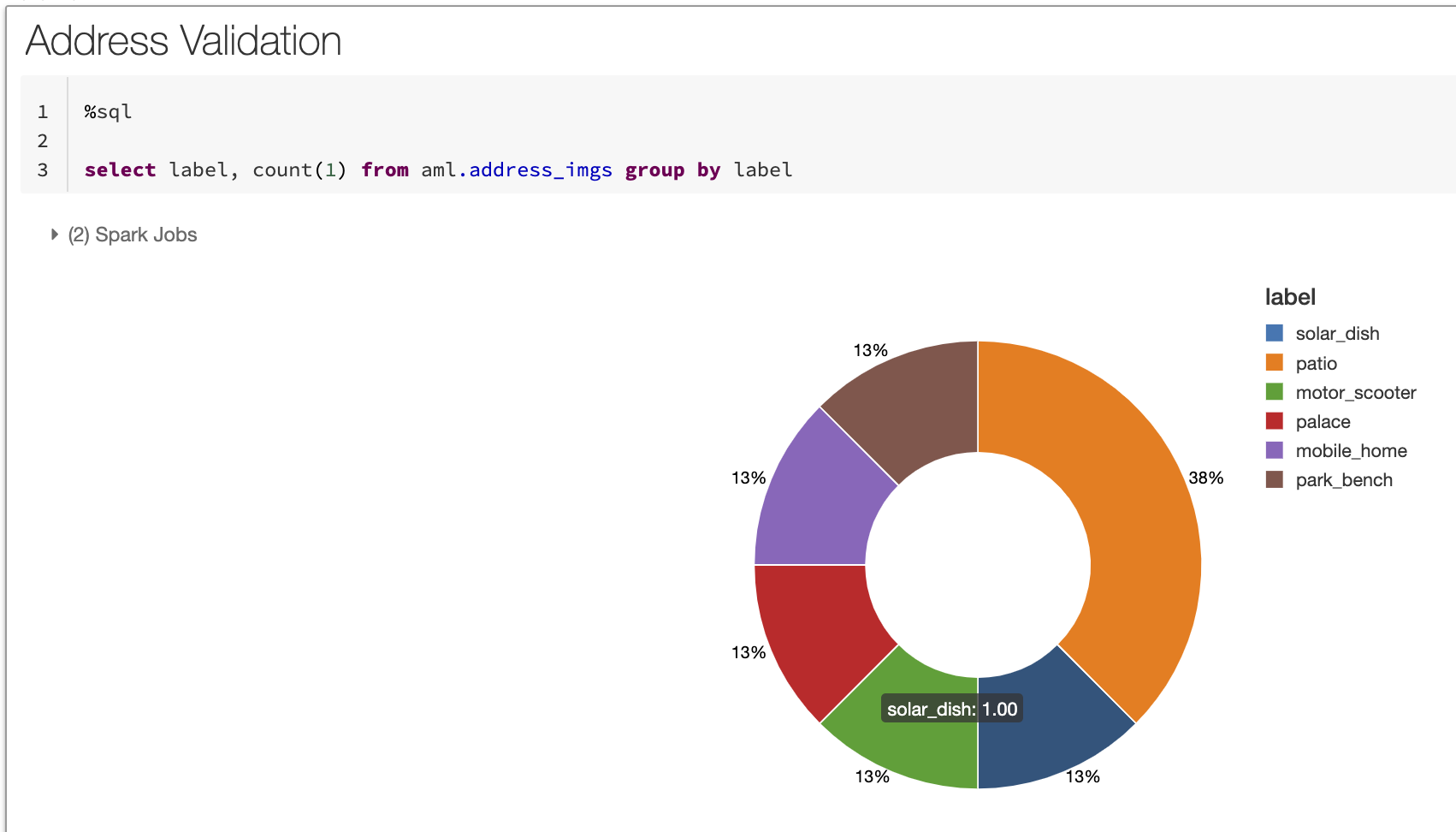The width and height of the screenshot is (1456, 832).
Task: Click the motor_scooter legend text
Action: [1355, 393]
